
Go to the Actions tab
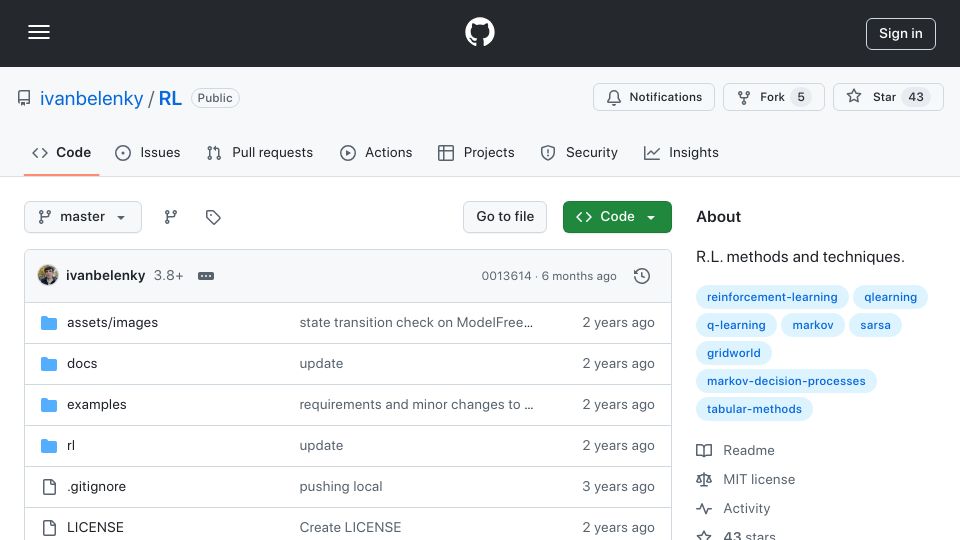pyautogui.click(x=376, y=152)
